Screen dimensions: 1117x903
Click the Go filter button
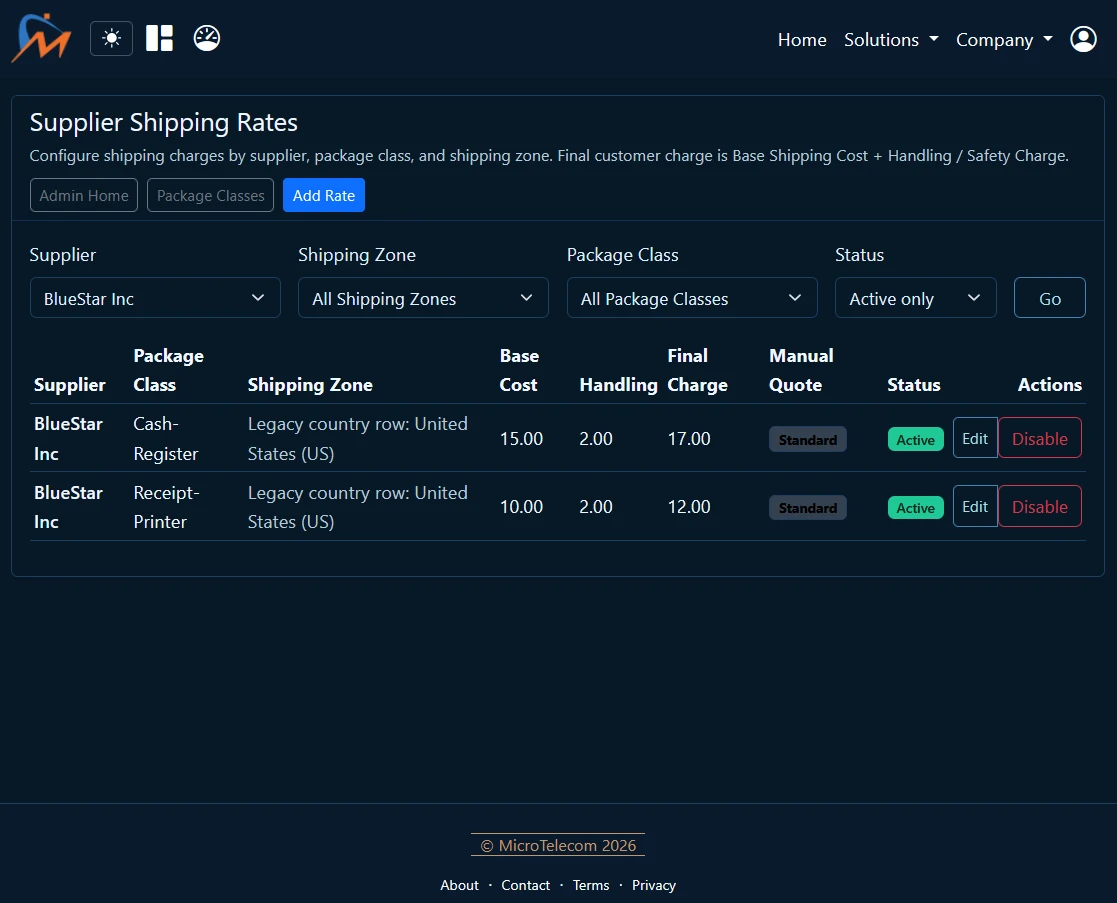tap(1049, 298)
